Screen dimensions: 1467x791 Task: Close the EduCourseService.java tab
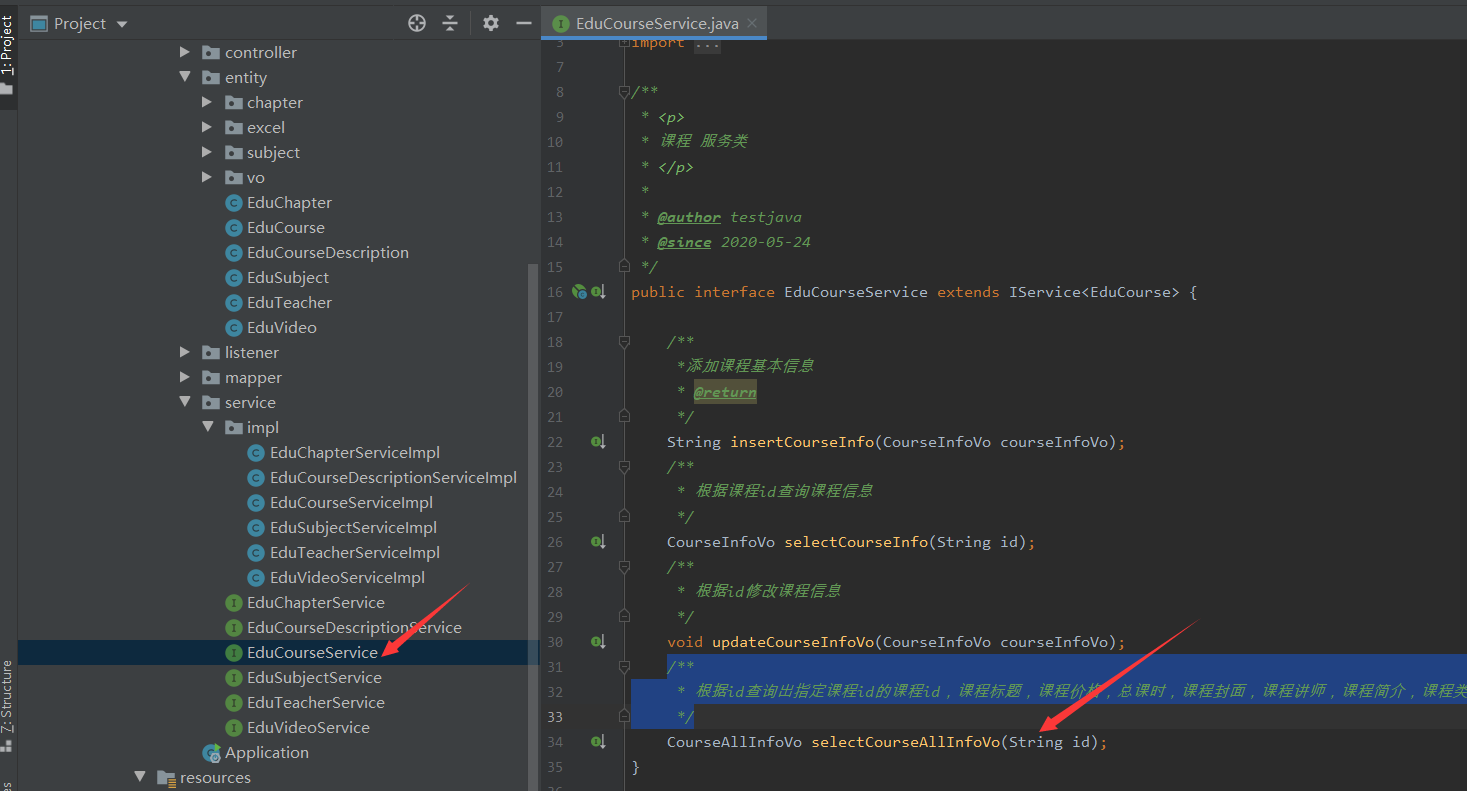click(x=752, y=23)
